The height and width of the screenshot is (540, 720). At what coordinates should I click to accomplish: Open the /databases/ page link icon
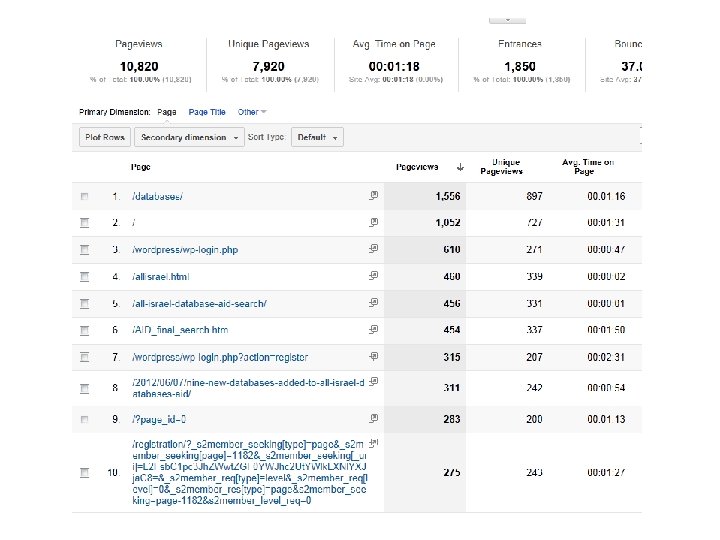coord(373,195)
